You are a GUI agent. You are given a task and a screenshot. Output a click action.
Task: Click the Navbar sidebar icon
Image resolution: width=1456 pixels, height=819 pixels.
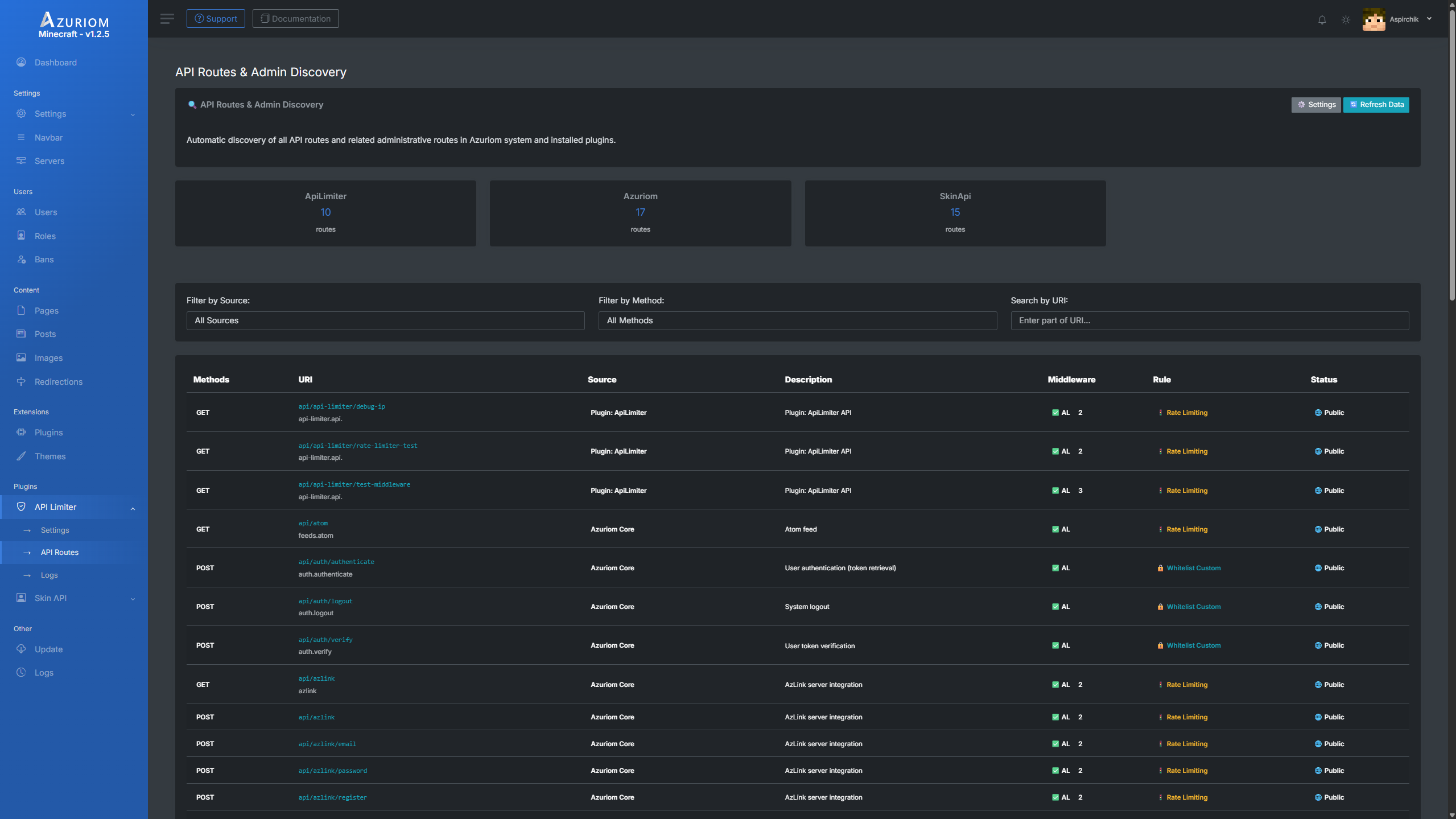pyautogui.click(x=21, y=137)
